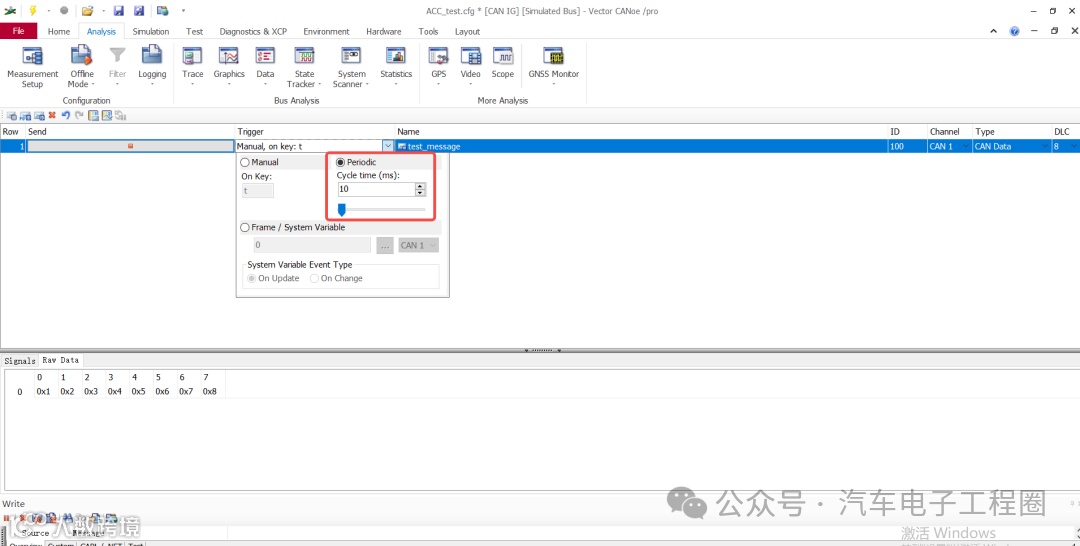Switch to the Home ribbon tab
The height and width of the screenshot is (546, 1080).
click(x=59, y=31)
